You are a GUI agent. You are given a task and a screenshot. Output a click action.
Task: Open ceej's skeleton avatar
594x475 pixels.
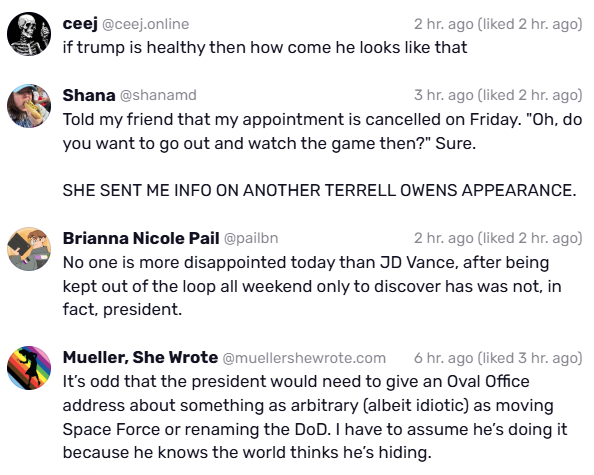(x=29, y=34)
